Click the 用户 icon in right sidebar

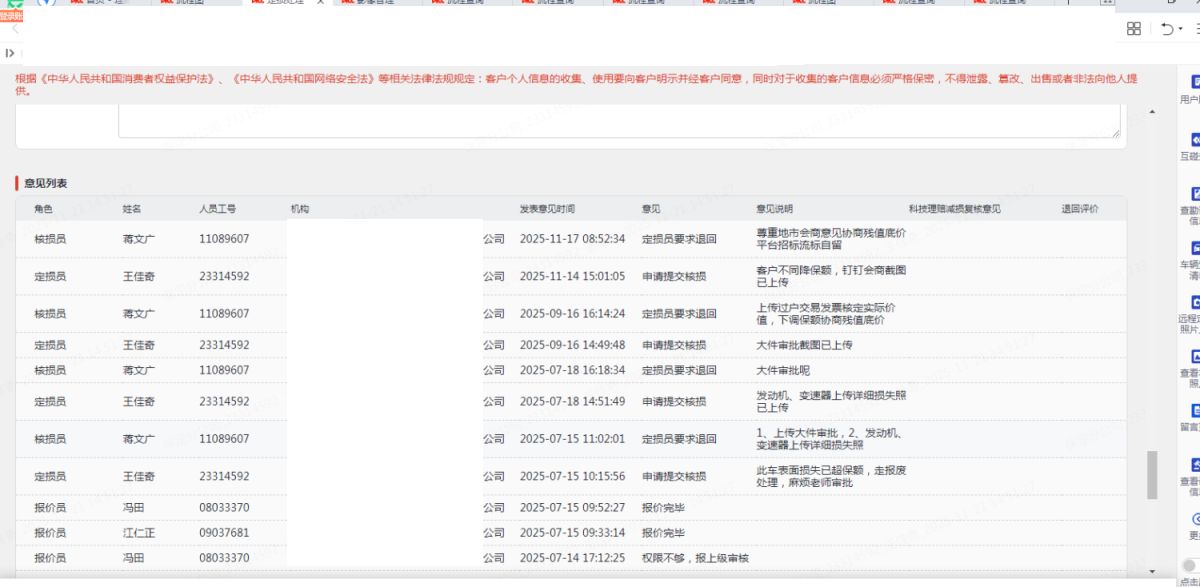click(1194, 83)
